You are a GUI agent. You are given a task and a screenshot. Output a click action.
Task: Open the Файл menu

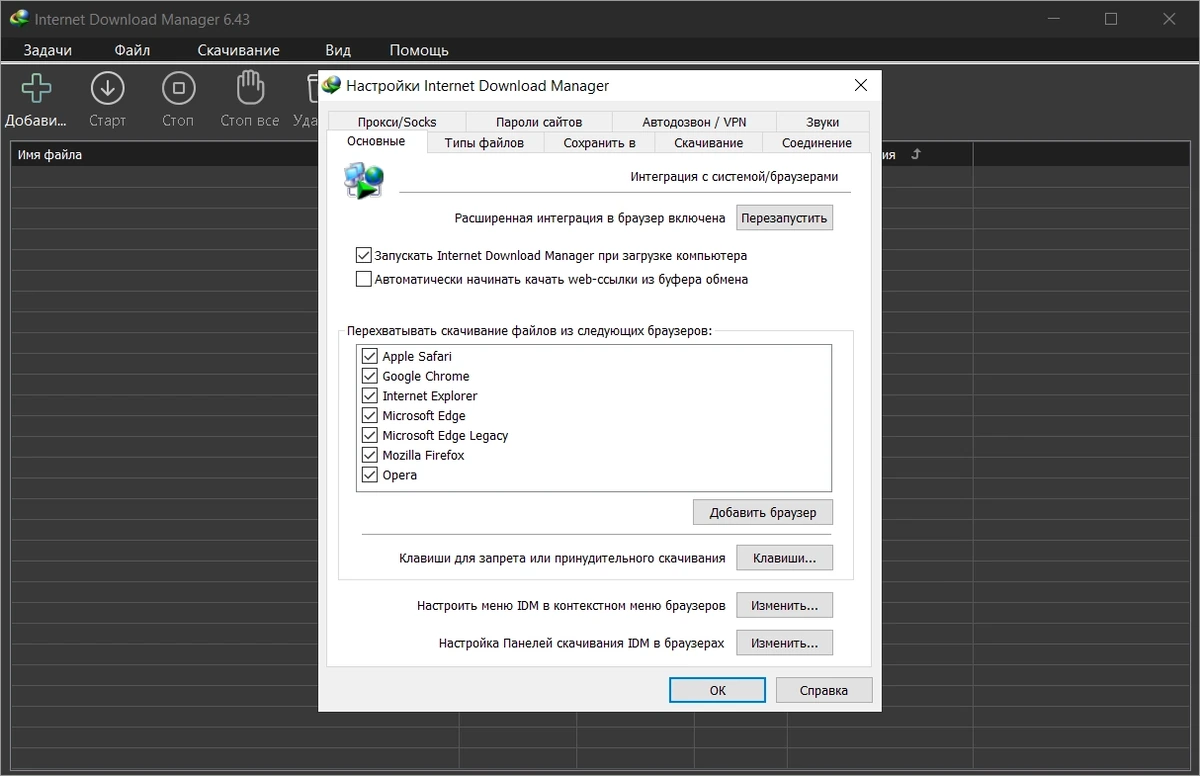(x=132, y=50)
